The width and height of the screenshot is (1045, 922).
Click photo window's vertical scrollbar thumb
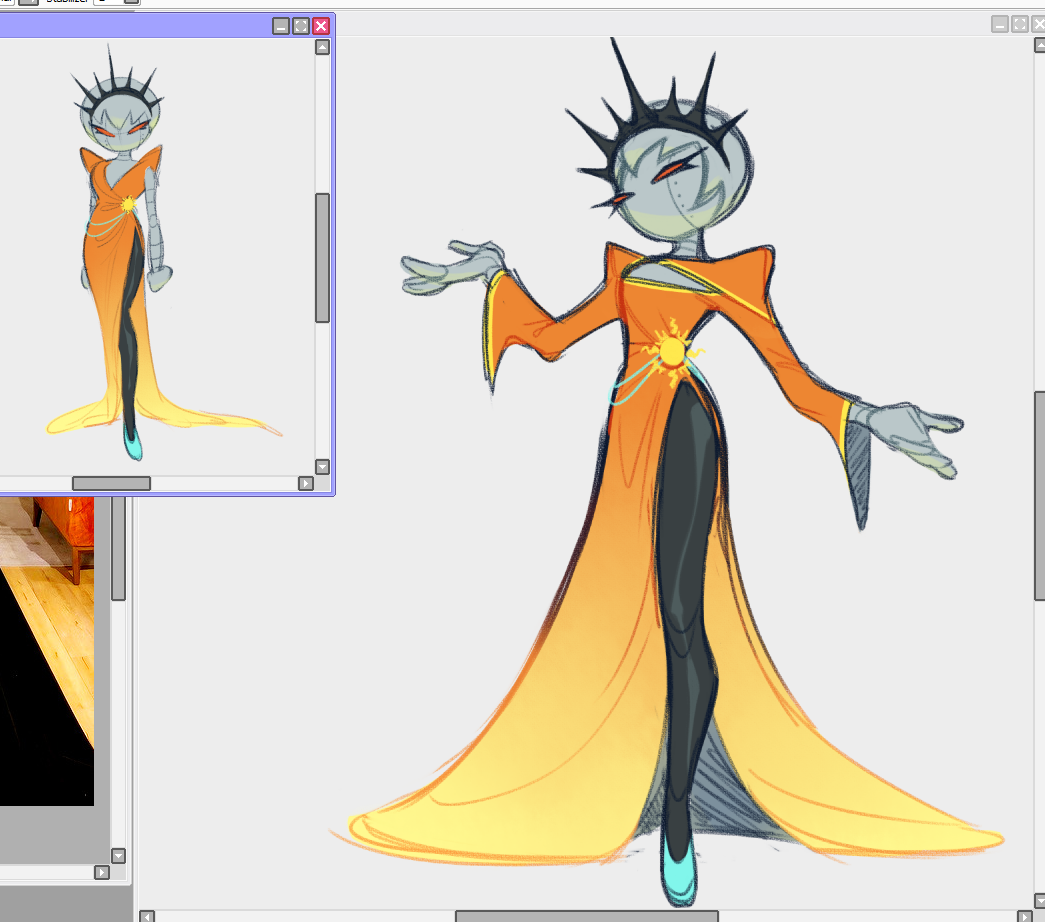118,548
